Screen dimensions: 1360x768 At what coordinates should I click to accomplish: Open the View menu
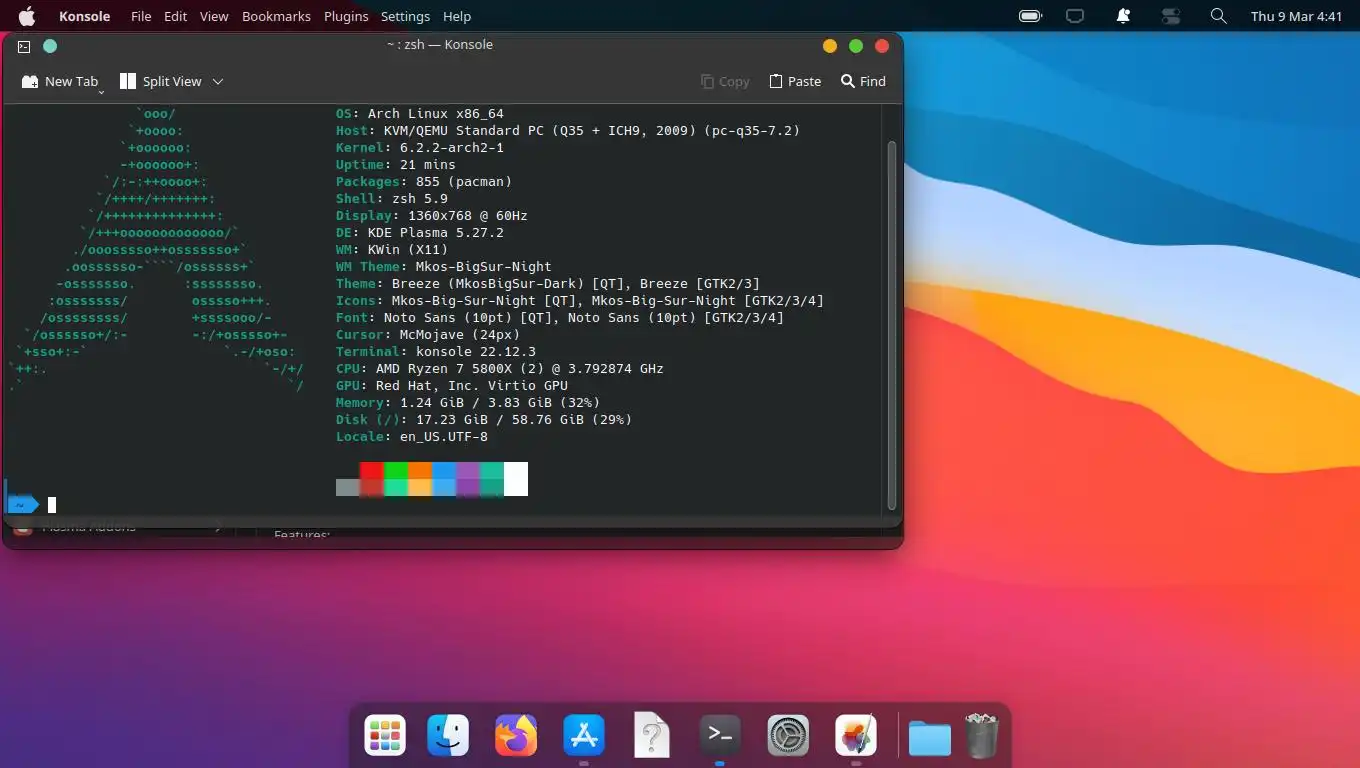[214, 16]
